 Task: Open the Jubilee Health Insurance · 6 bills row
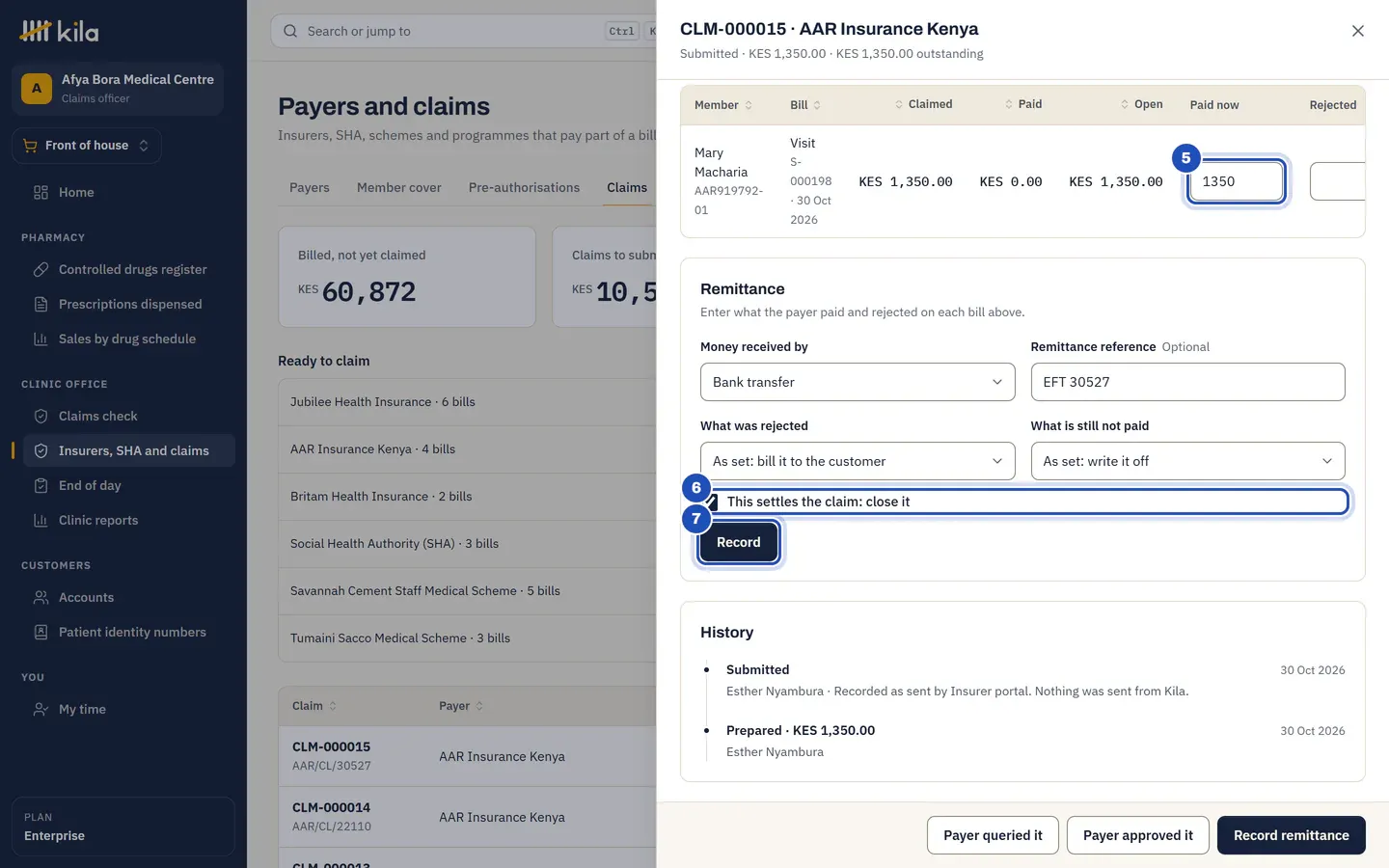pos(468,402)
